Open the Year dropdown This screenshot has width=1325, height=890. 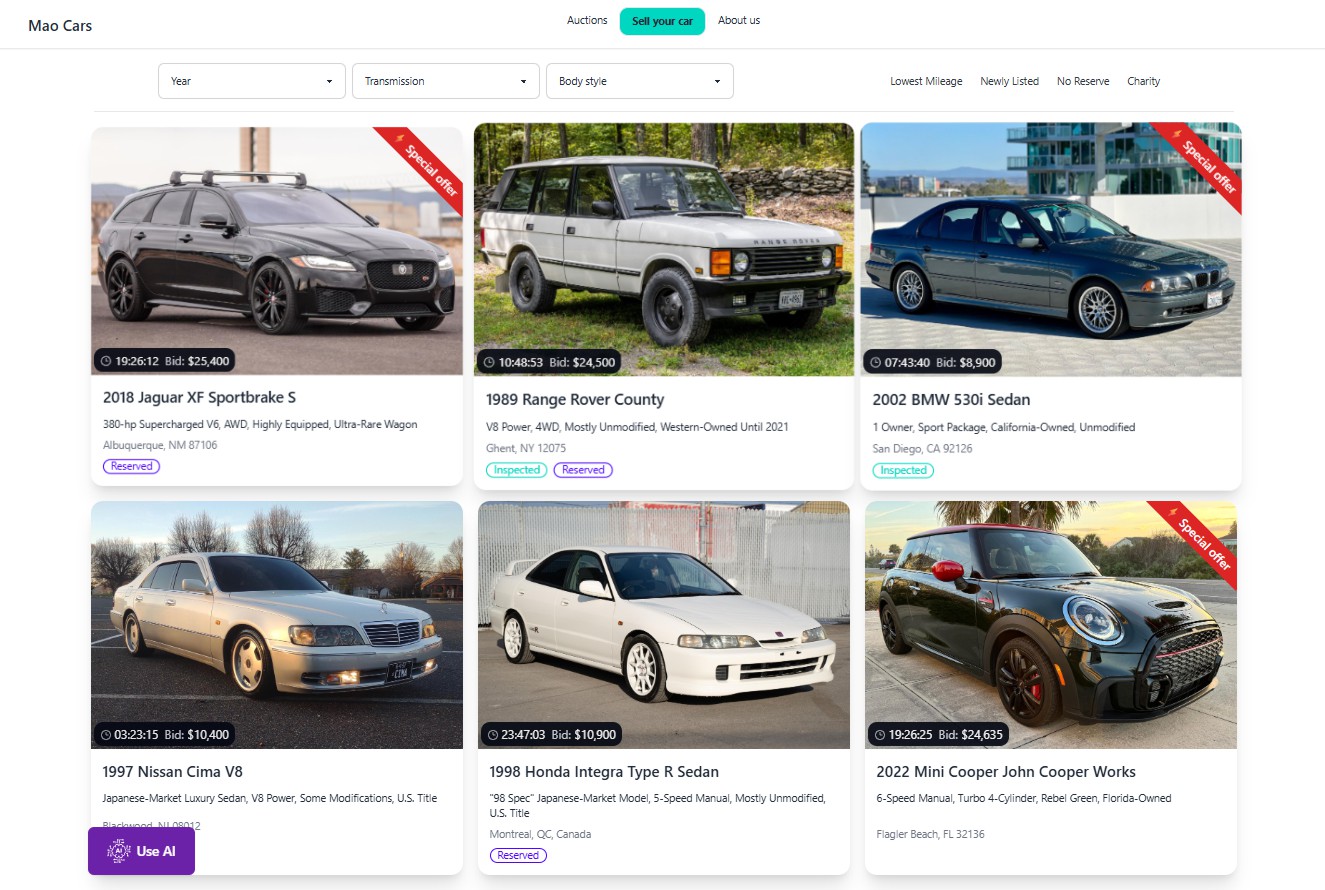[252, 81]
